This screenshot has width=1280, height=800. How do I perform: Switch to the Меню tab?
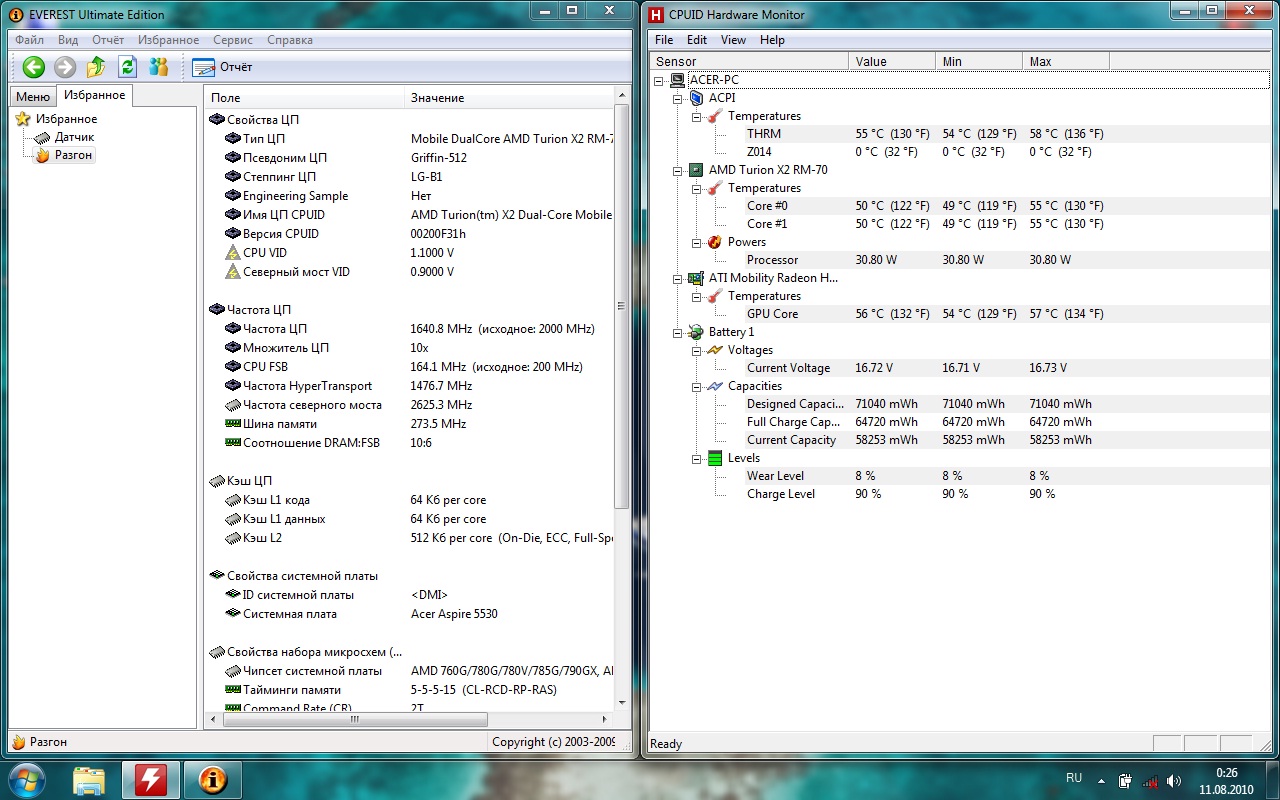[x=32, y=96]
